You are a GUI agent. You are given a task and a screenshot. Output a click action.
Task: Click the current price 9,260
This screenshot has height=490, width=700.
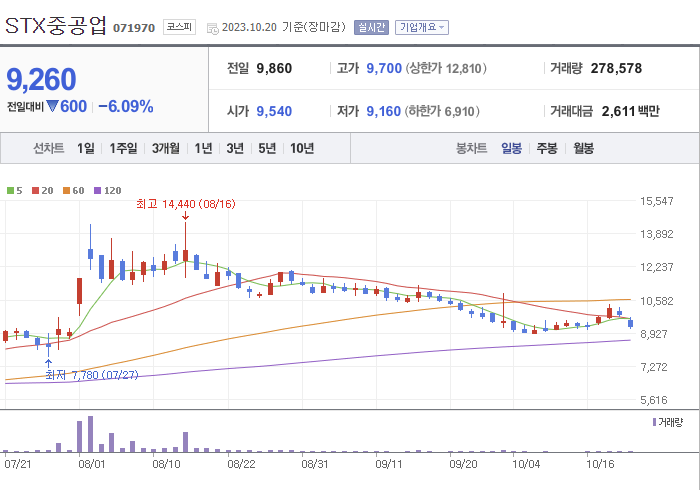pyautogui.click(x=41, y=79)
